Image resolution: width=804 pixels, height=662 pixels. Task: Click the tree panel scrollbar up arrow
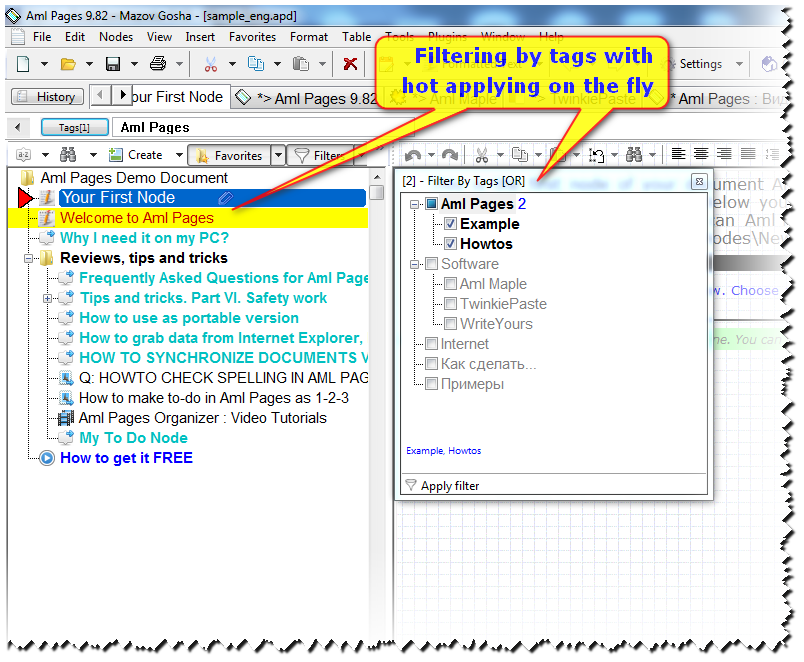coord(377,177)
